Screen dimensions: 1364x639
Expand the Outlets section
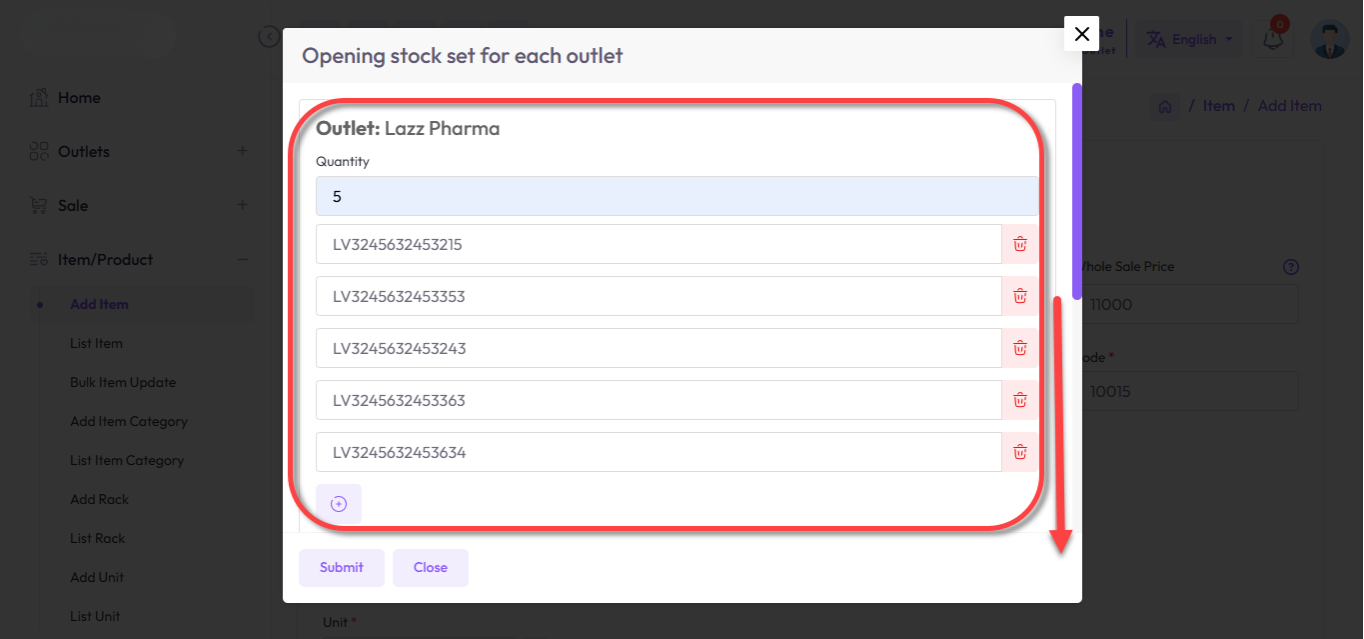point(242,150)
